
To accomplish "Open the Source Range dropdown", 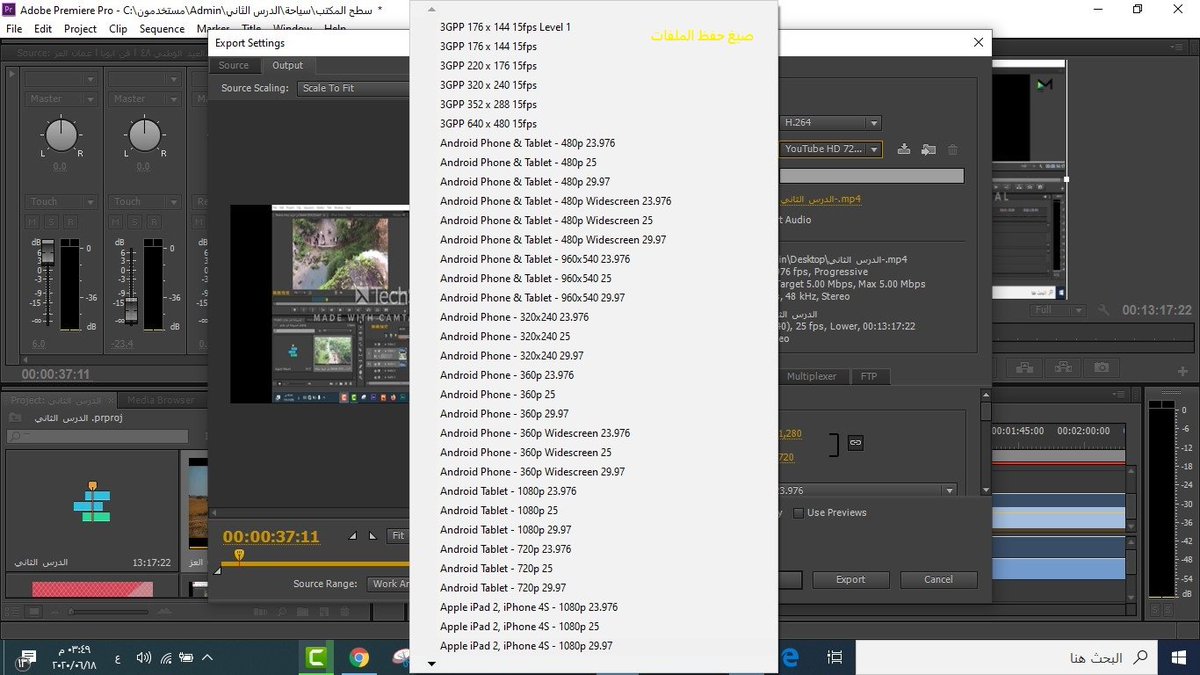I will (390, 584).
